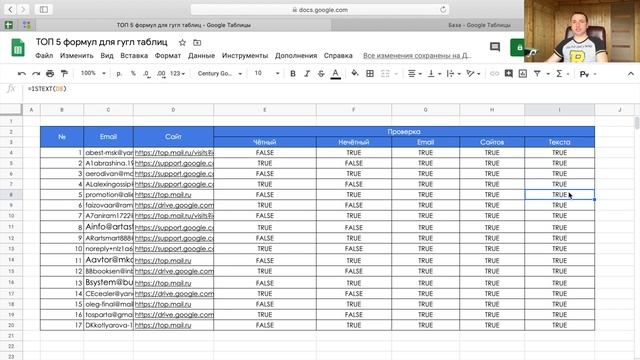The image size is (640, 360).
Task: Select the 'Чётный' header cell
Action: 264,142
